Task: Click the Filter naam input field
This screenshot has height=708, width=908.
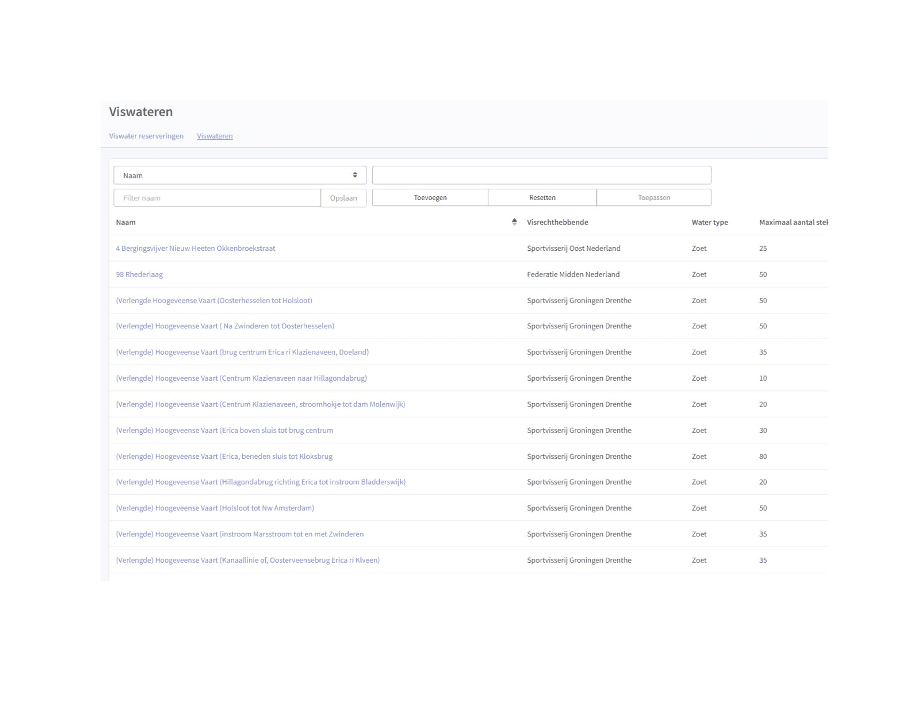Action: [x=216, y=198]
